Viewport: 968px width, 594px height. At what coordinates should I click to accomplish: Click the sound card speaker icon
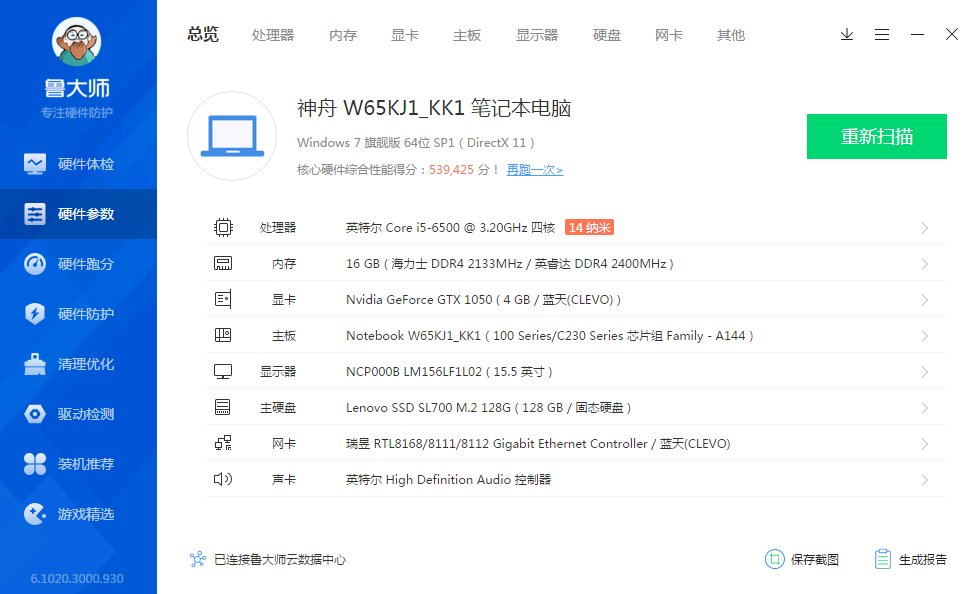pos(223,479)
